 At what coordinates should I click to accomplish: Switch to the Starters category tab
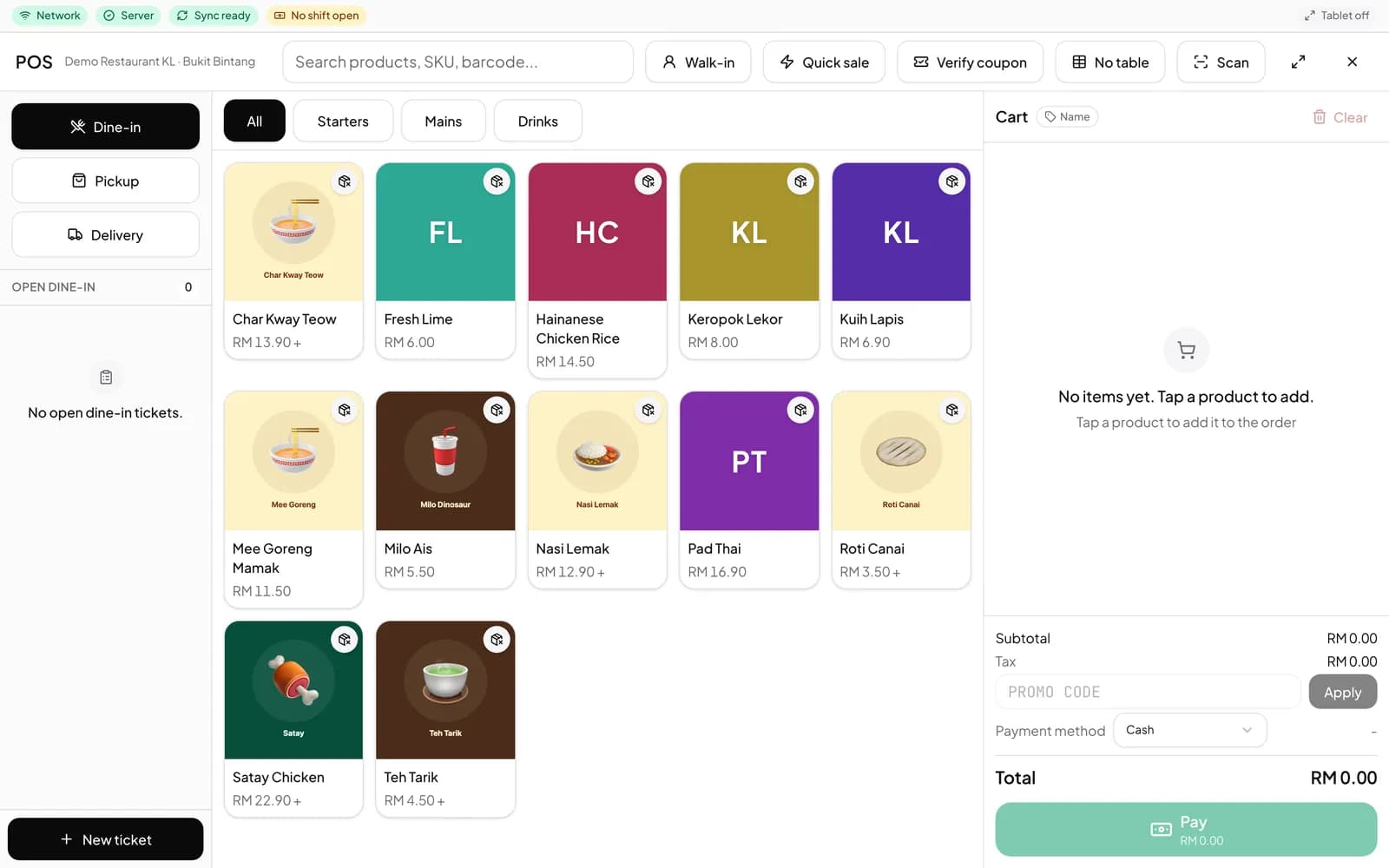(343, 121)
